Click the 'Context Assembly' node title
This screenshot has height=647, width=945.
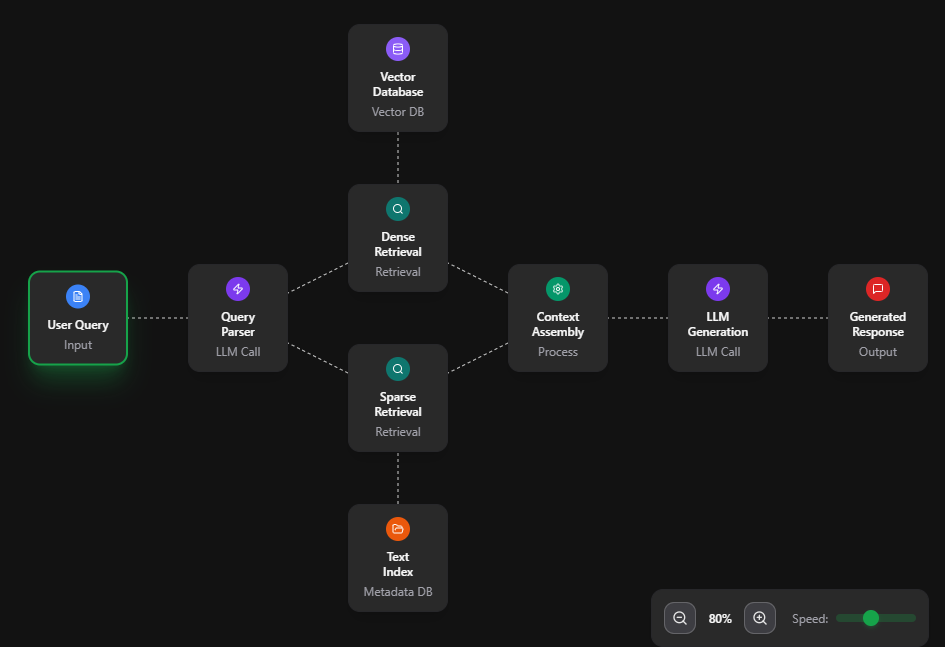click(558, 324)
